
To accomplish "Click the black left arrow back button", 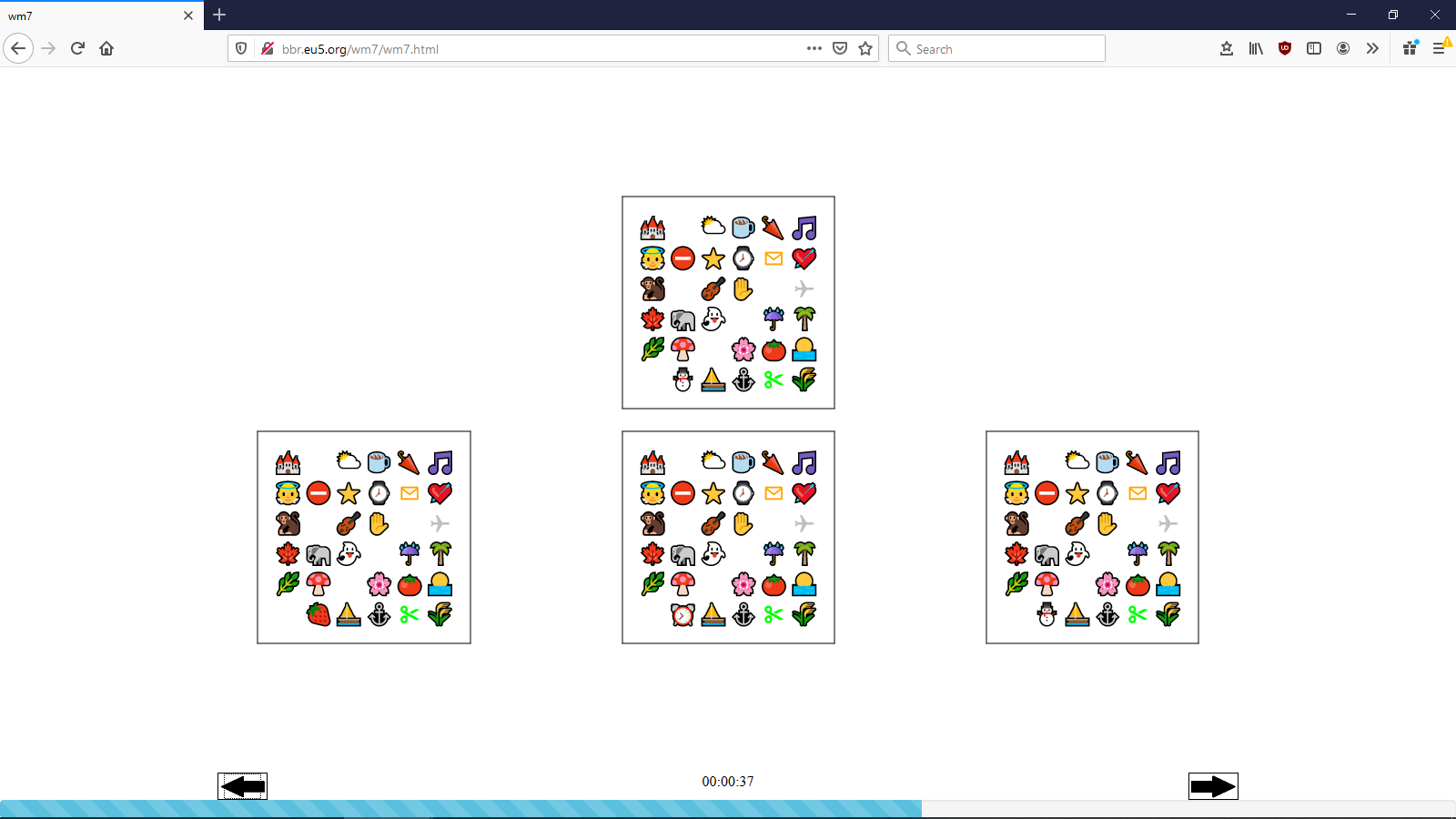I will click(x=243, y=786).
